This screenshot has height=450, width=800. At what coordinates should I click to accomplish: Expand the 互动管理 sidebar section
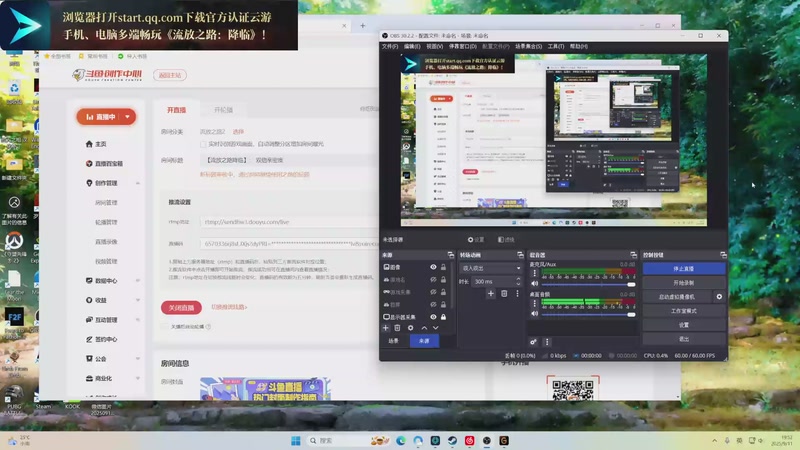pyautogui.click(x=138, y=320)
